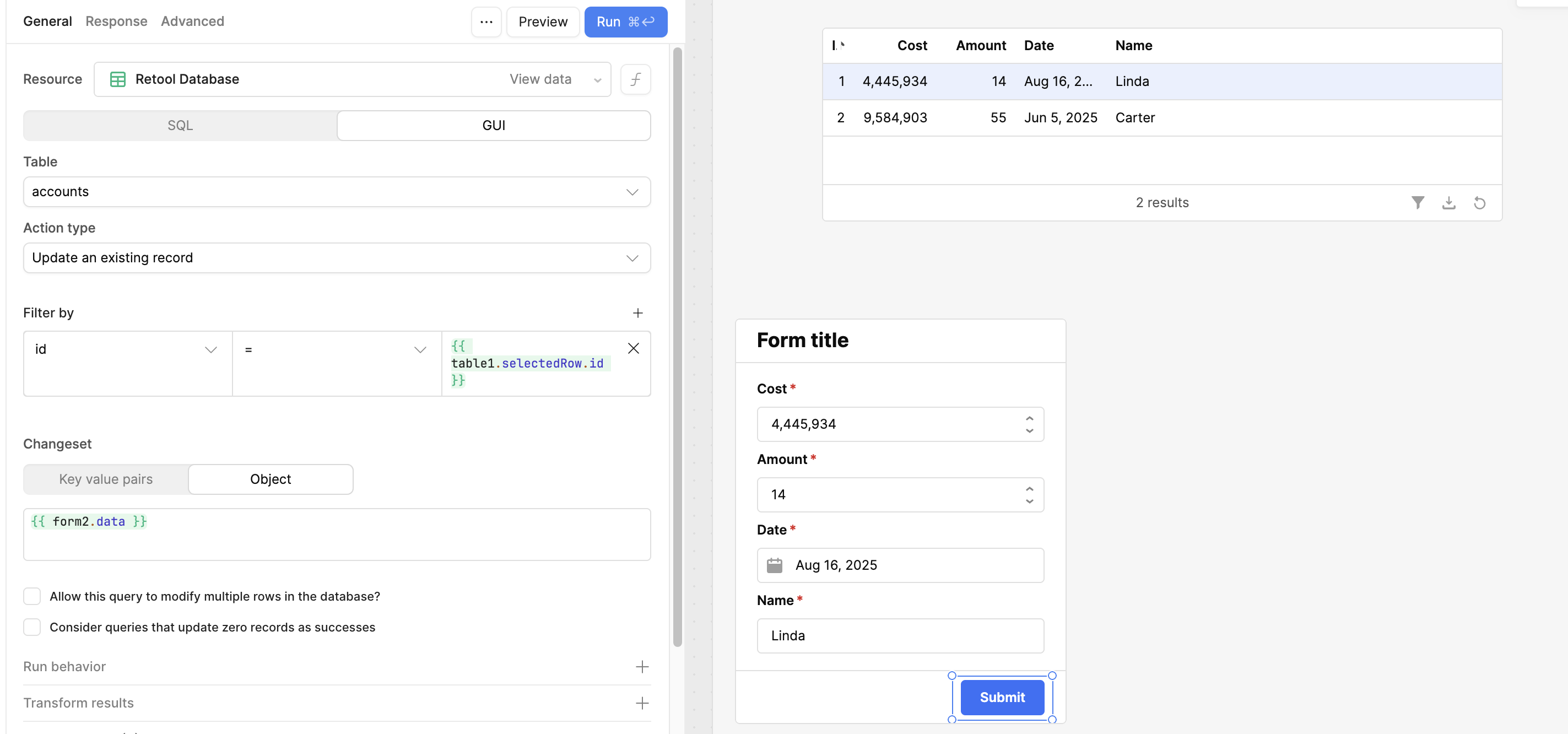
Task: Filter the results table with the funnel icon
Action: click(1418, 203)
